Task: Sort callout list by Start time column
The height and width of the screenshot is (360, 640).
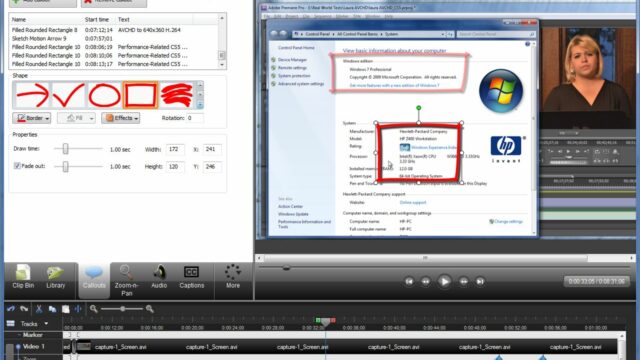Action: (98, 19)
